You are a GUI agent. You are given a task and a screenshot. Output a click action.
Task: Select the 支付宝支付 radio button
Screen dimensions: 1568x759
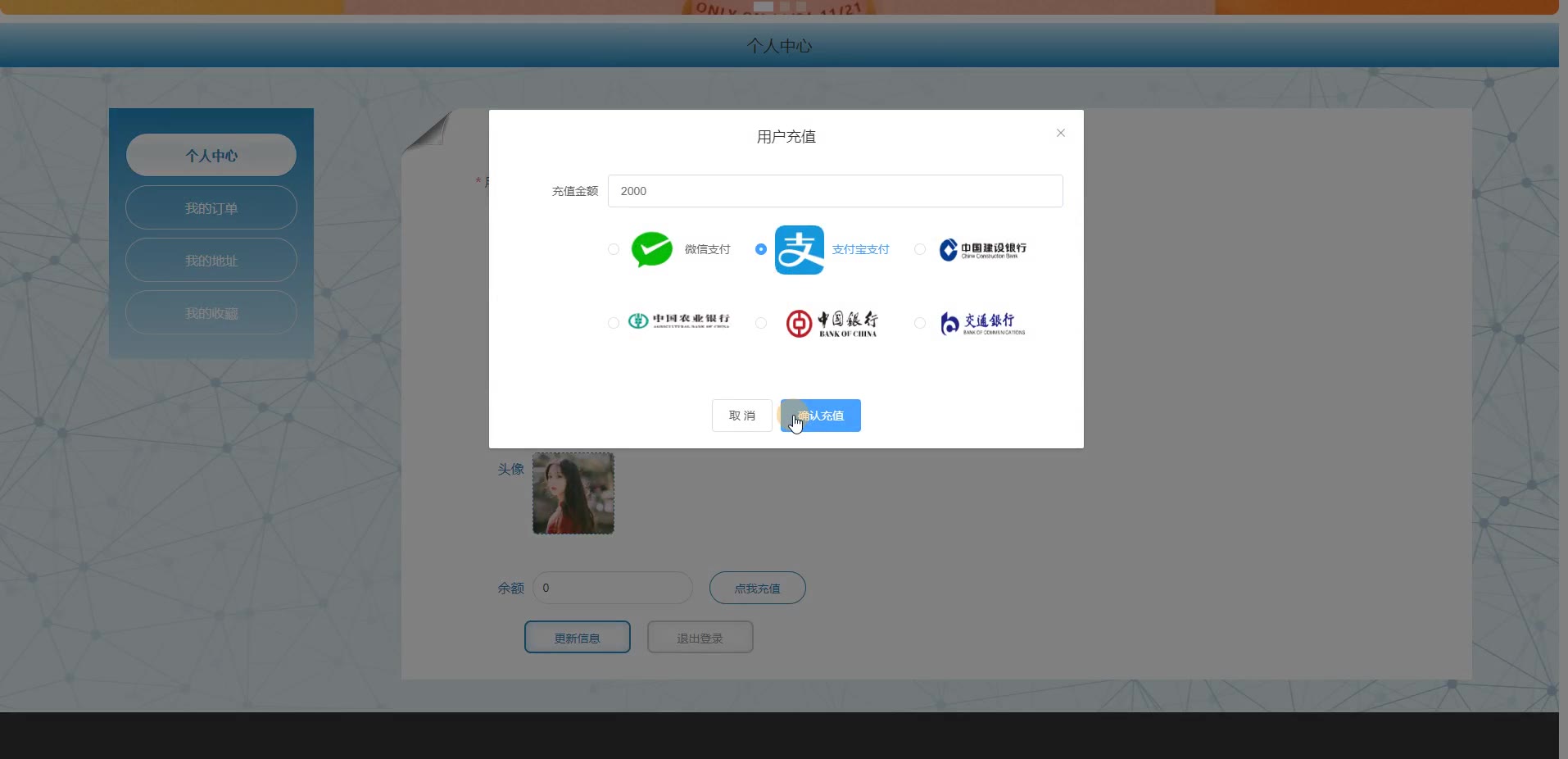point(761,249)
